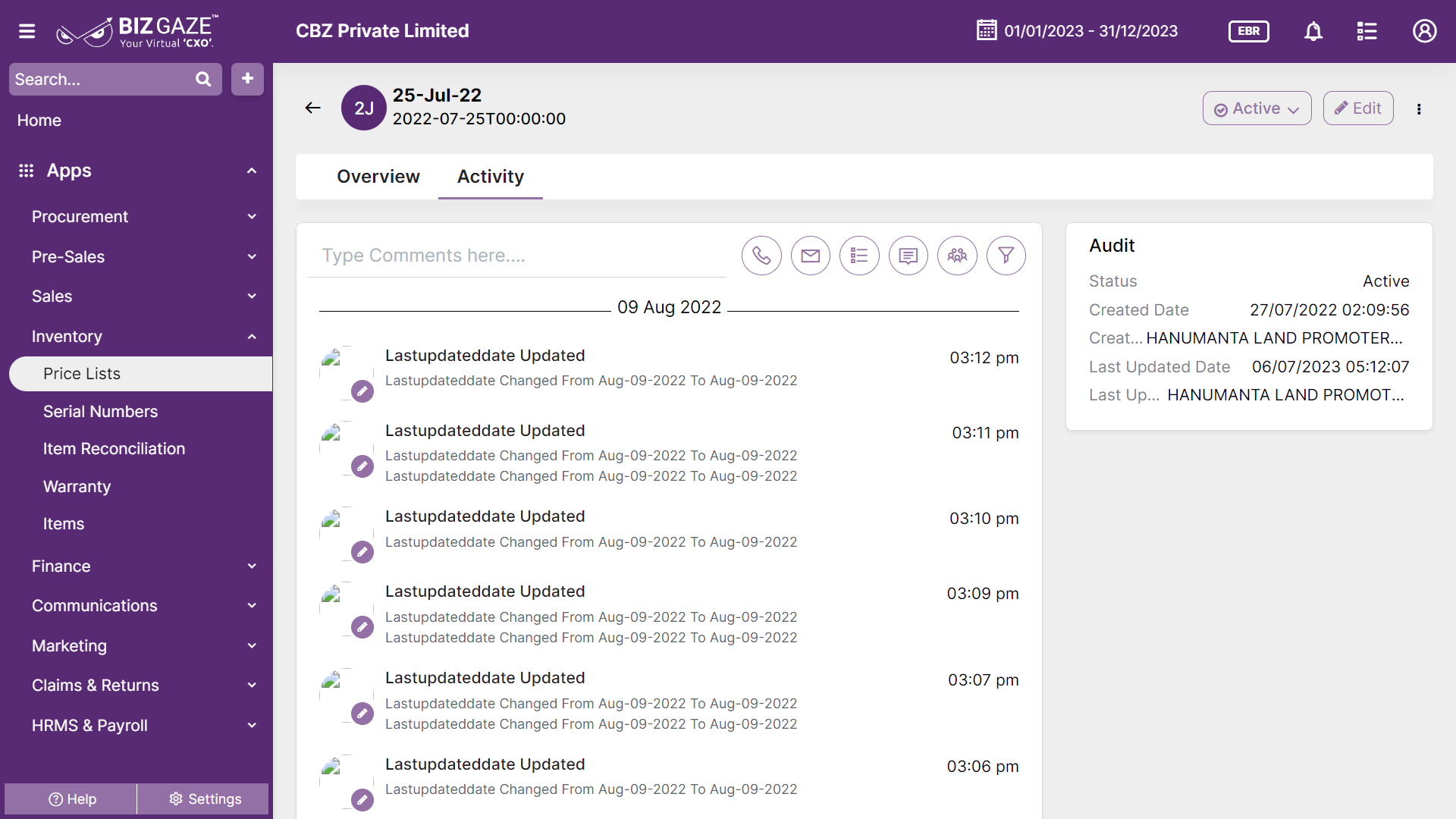Open Warranty menu item
1456x819 pixels.
pos(77,487)
